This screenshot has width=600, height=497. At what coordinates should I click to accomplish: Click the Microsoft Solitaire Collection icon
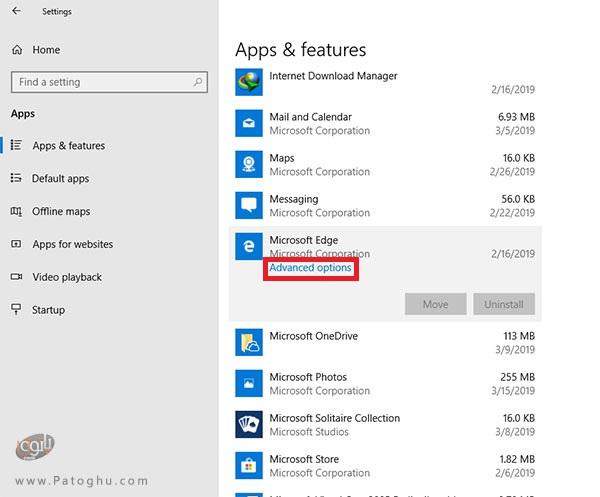click(249, 424)
